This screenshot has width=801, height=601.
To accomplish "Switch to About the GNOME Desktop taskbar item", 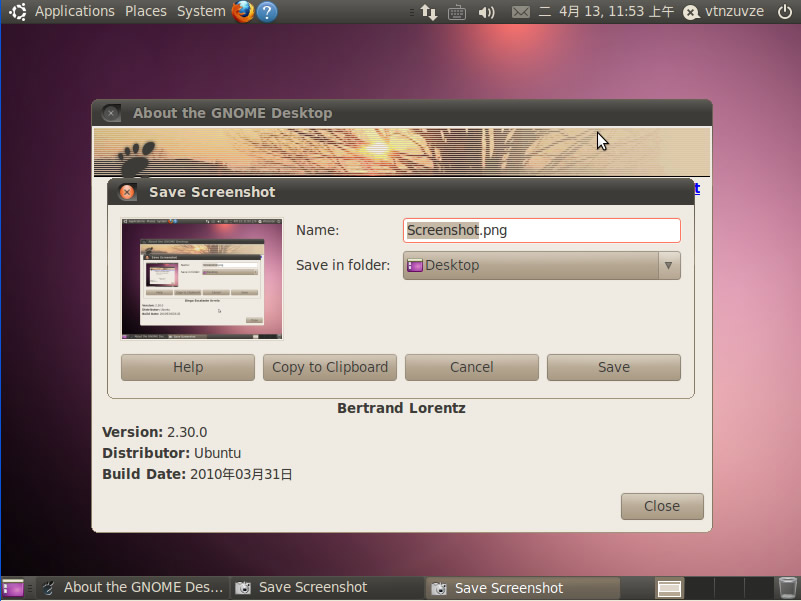I will pos(133,588).
